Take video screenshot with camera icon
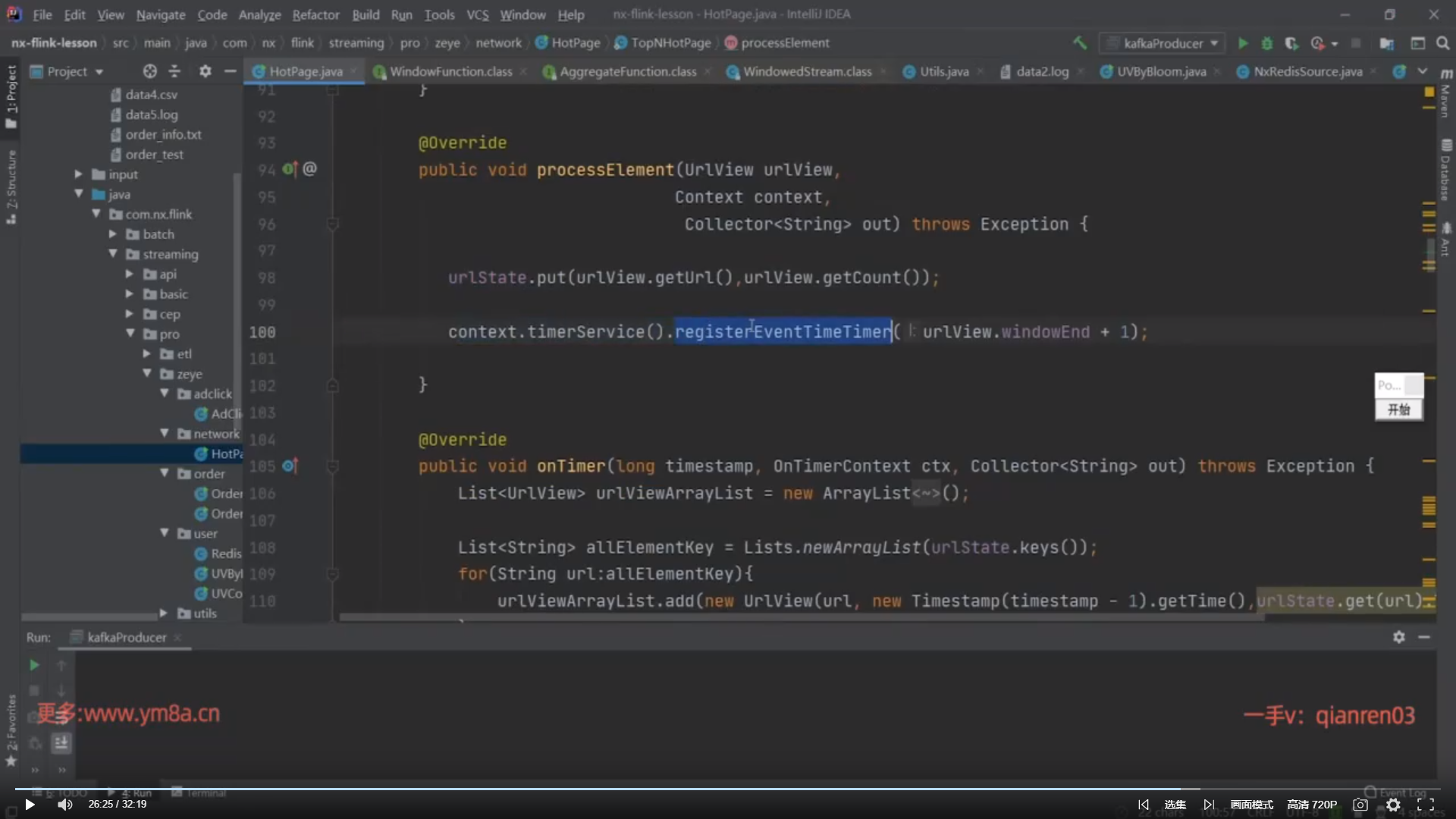Viewport: 1456px width, 819px height. coord(1360,805)
